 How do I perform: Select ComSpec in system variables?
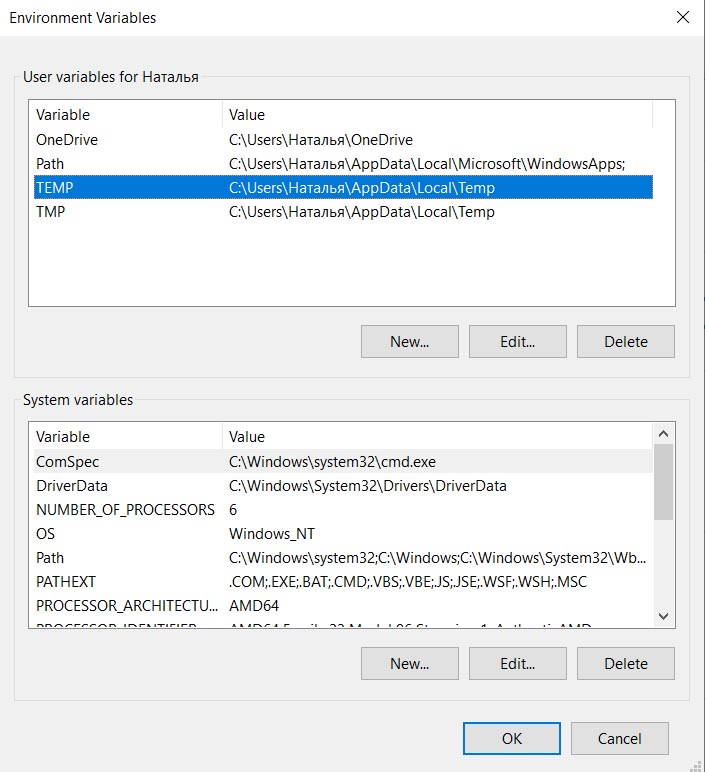point(67,462)
